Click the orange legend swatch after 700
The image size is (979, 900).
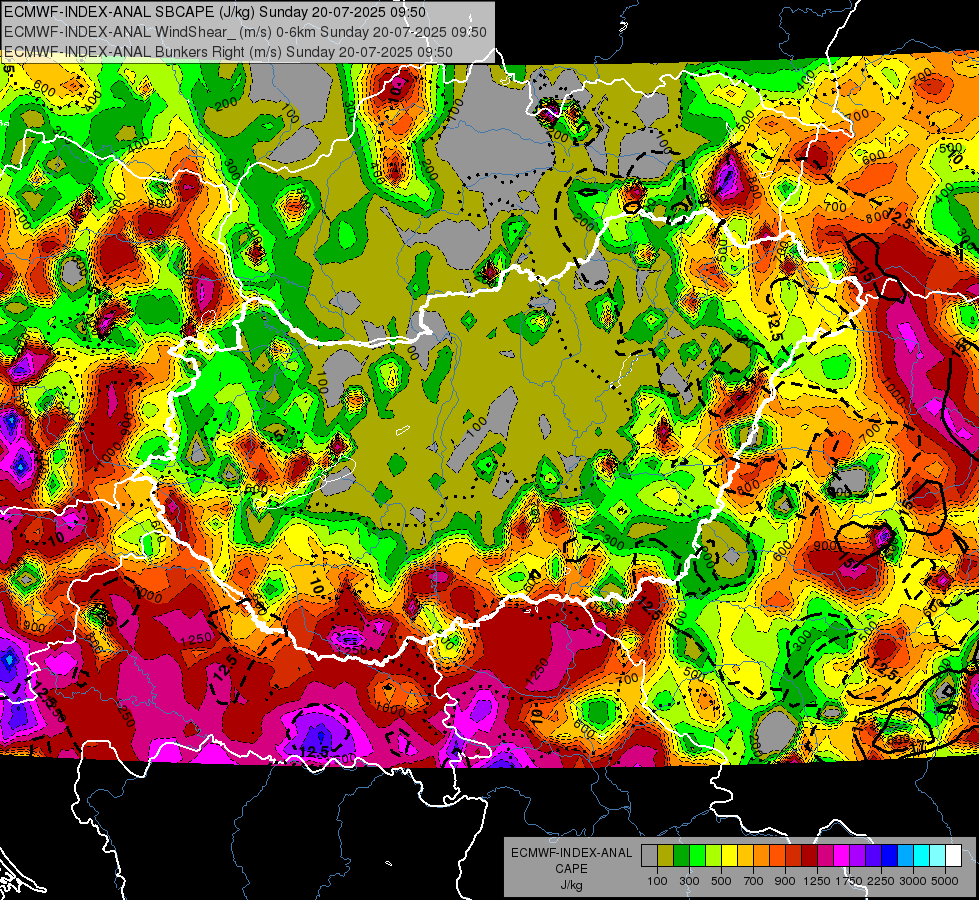(762, 856)
